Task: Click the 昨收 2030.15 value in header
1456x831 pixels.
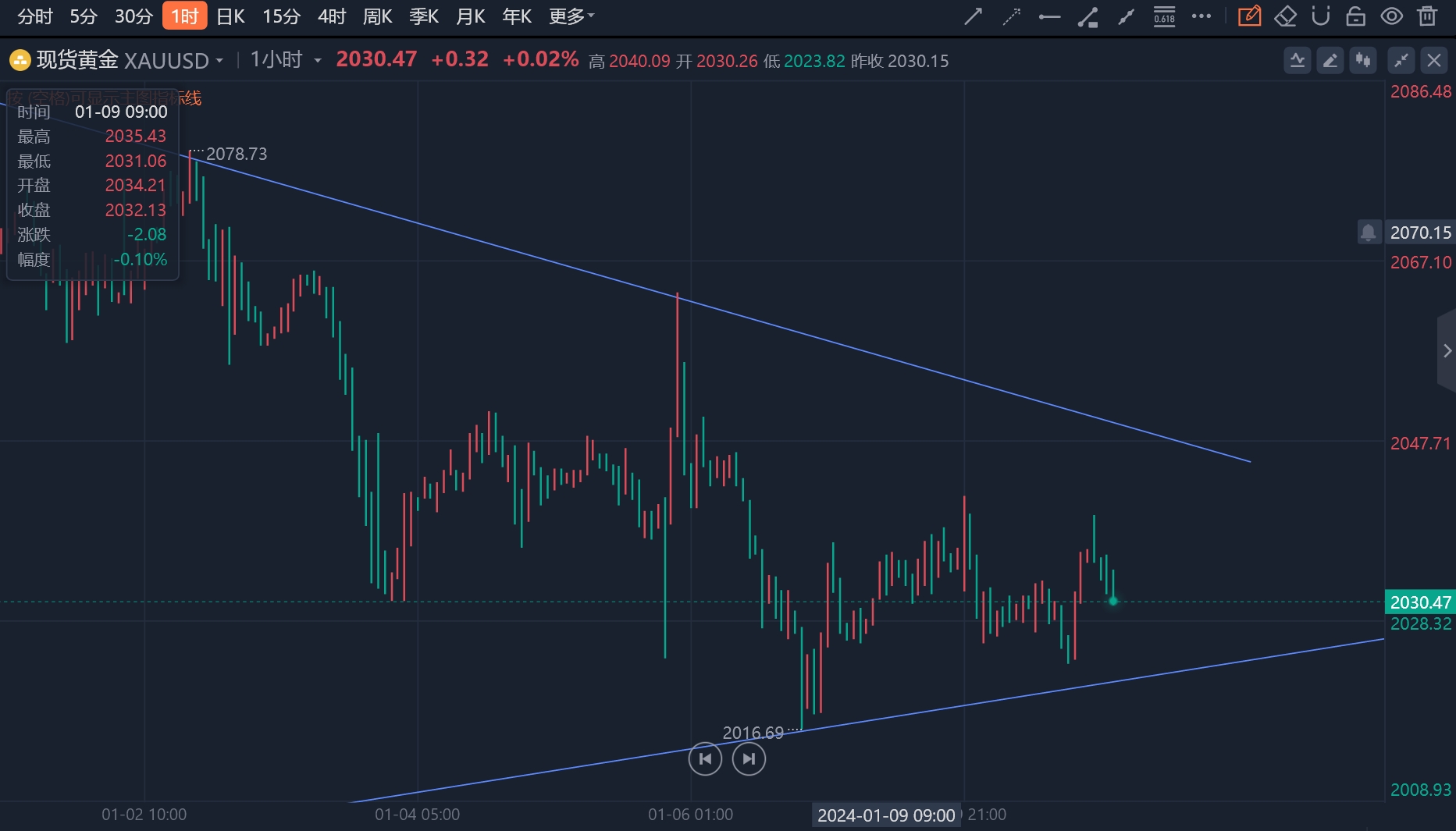Action: tap(899, 61)
